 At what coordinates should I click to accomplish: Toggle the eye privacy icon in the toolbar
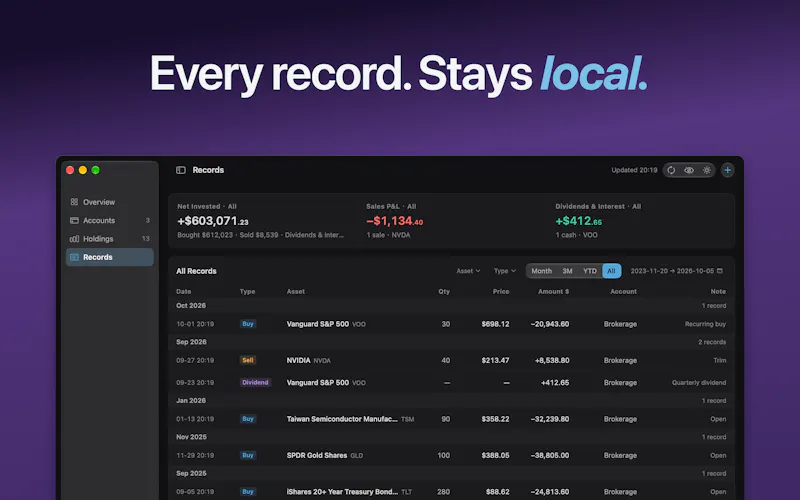tap(689, 170)
